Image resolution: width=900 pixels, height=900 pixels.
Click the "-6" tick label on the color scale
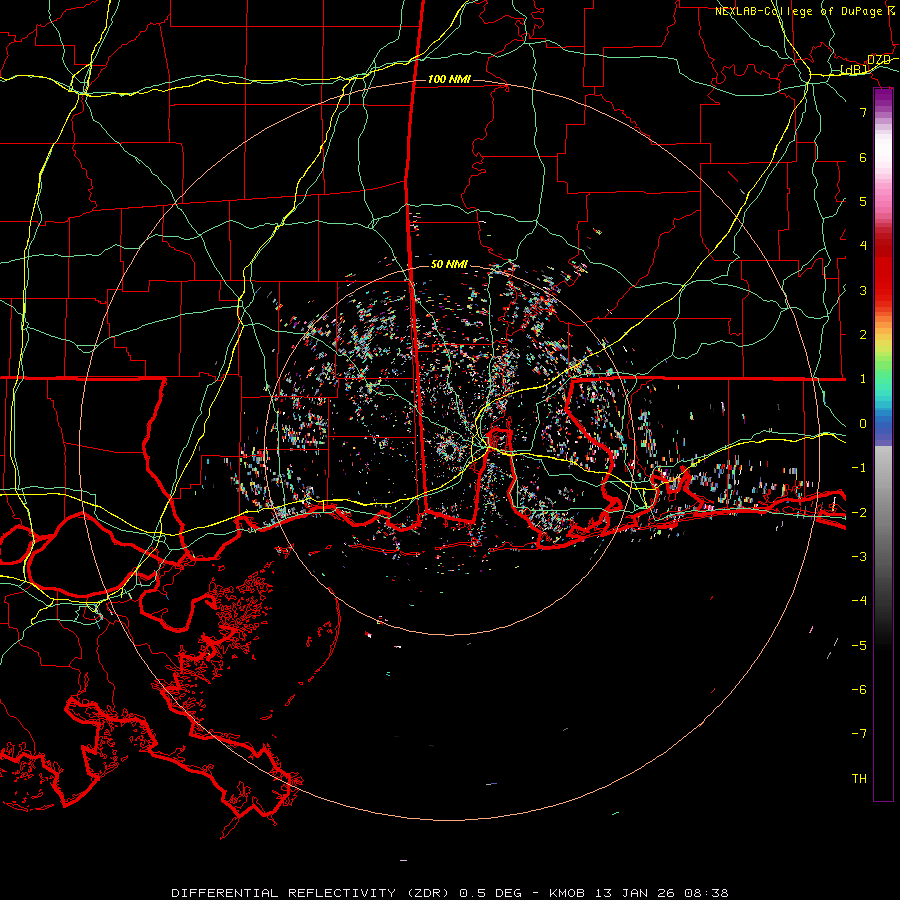pyautogui.click(x=859, y=689)
